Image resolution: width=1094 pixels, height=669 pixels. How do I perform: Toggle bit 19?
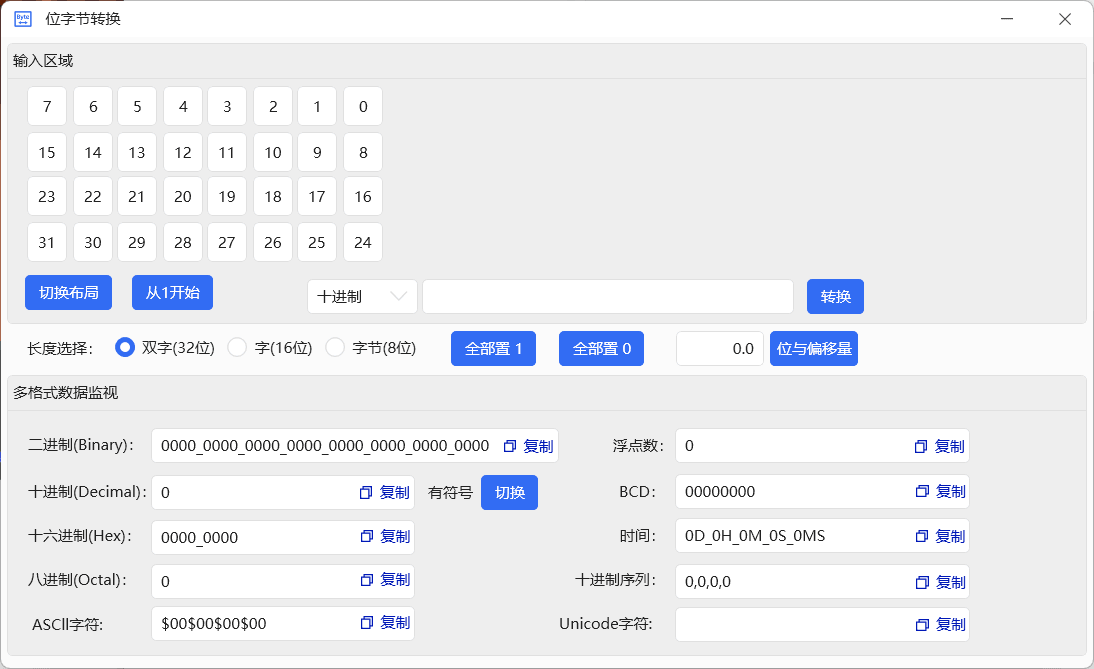227,197
